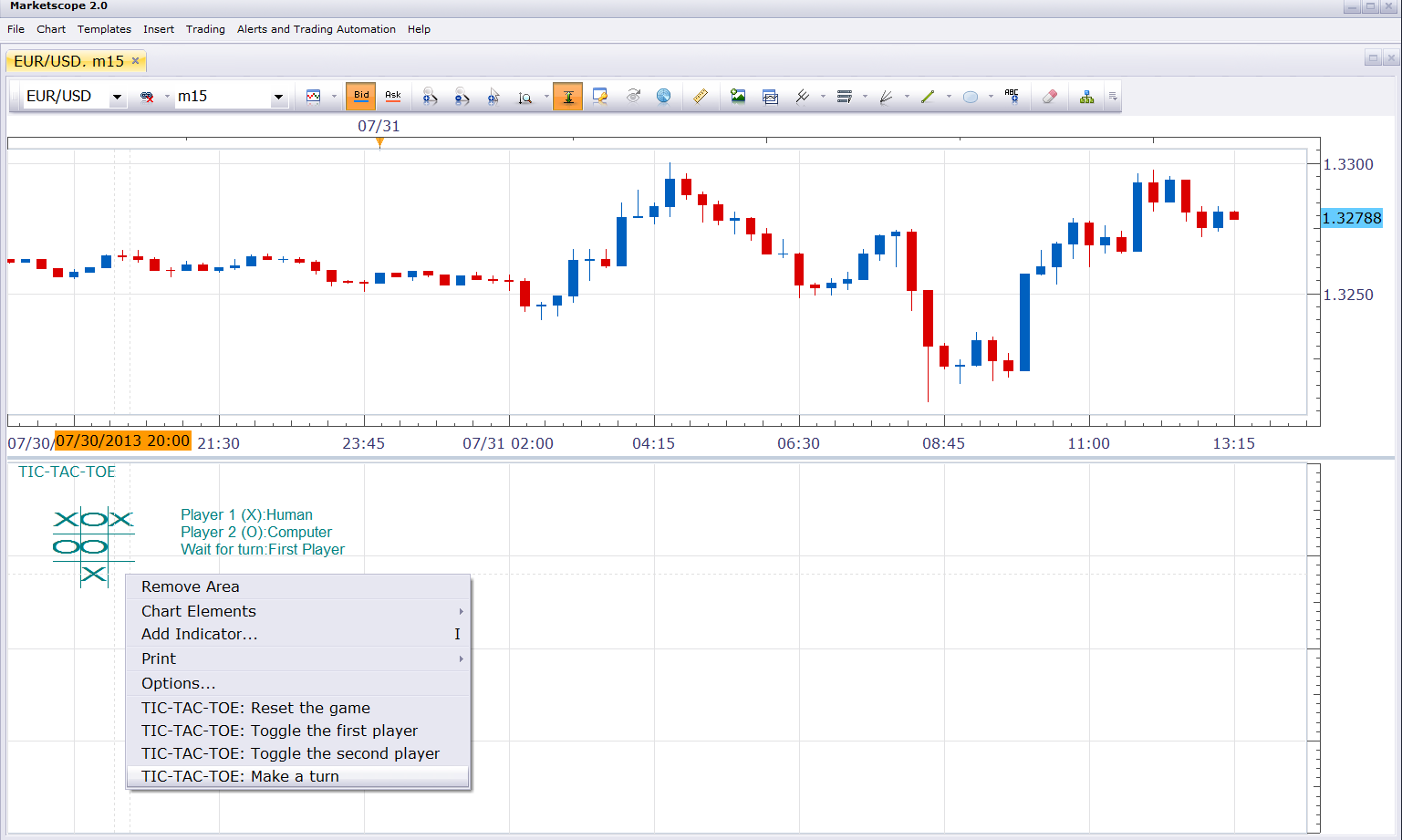Screen dimensions: 1402x840
Task: Select TIC-TAC-TOE: Toggle the second player
Action: 298,753
